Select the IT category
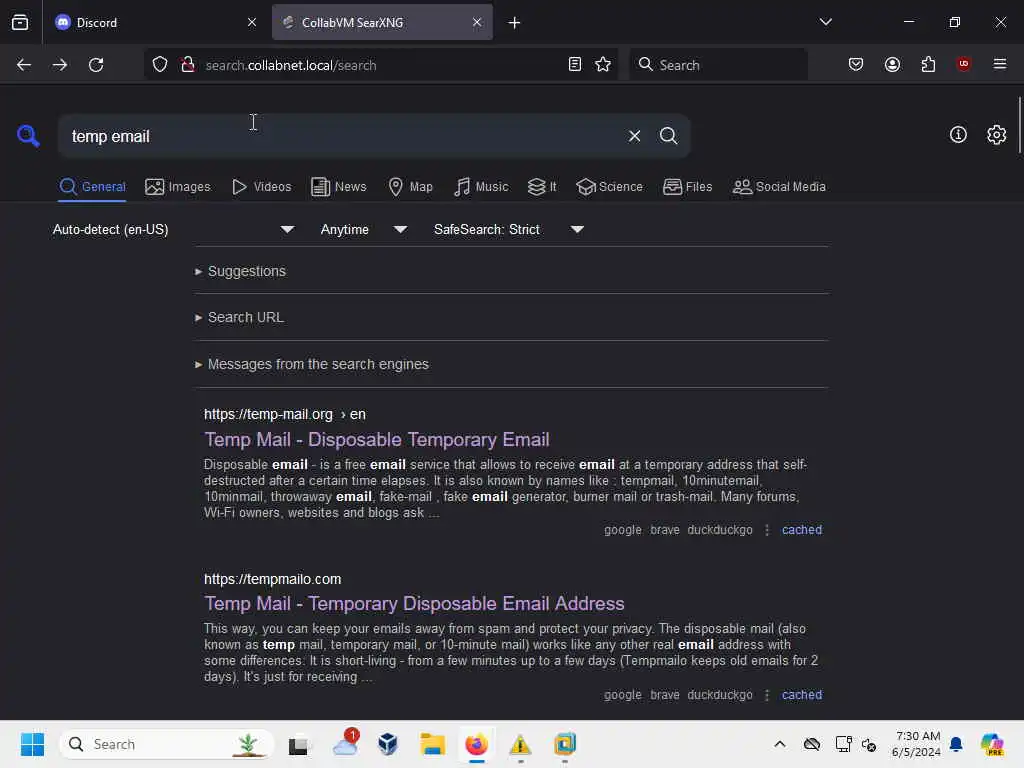Viewport: 1024px width, 768px height. (542, 187)
